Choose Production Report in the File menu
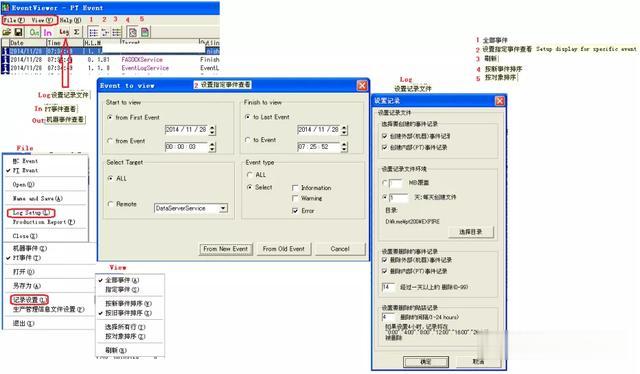The image size is (640, 374). 44,222
